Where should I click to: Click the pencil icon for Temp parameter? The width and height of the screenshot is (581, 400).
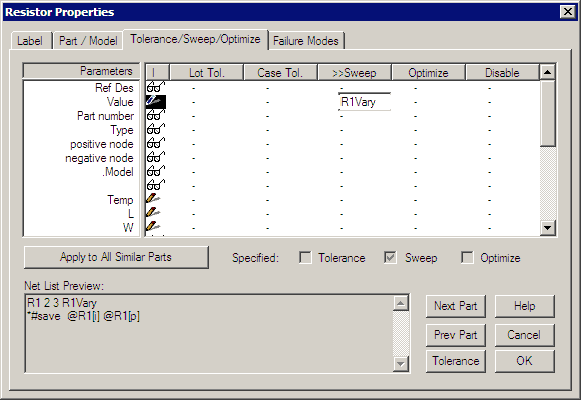(x=153, y=199)
